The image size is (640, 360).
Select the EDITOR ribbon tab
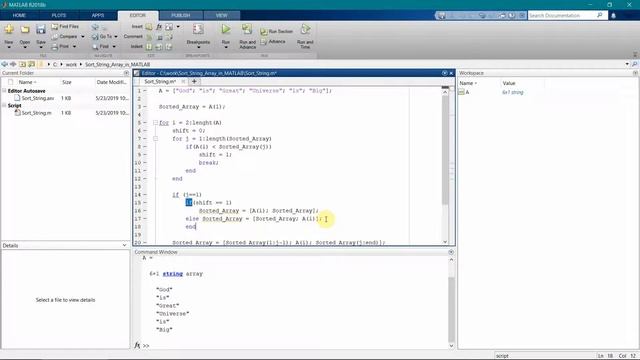(x=138, y=16)
